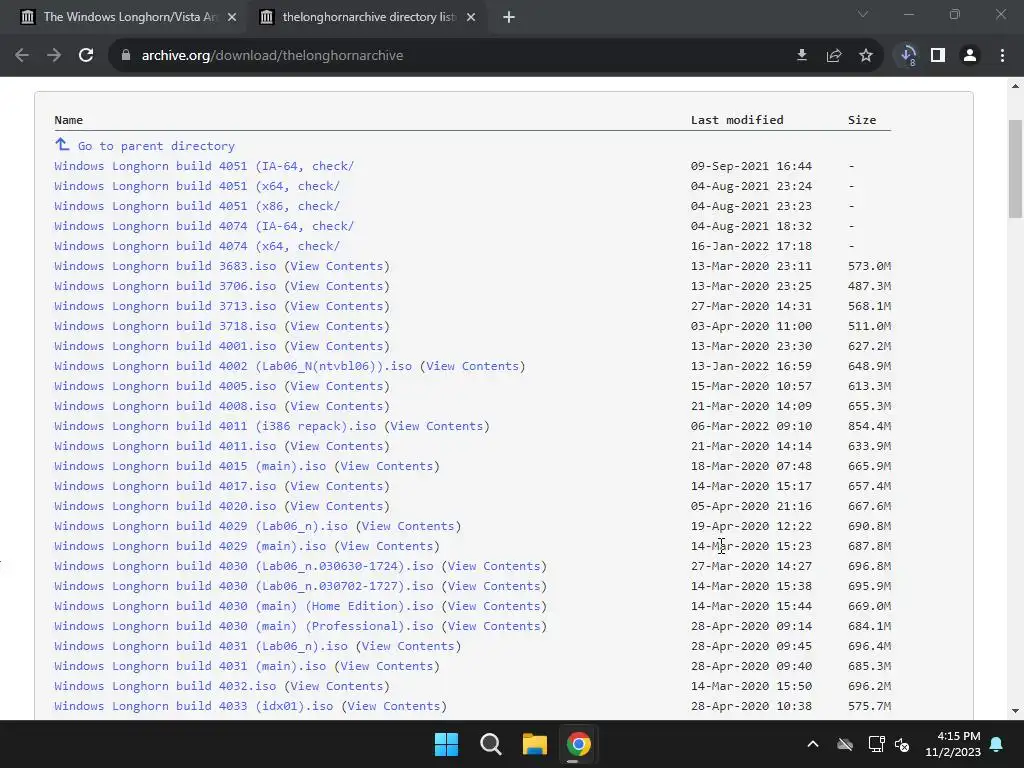Open a new browser tab
This screenshot has width=1024, height=768.
point(509,17)
